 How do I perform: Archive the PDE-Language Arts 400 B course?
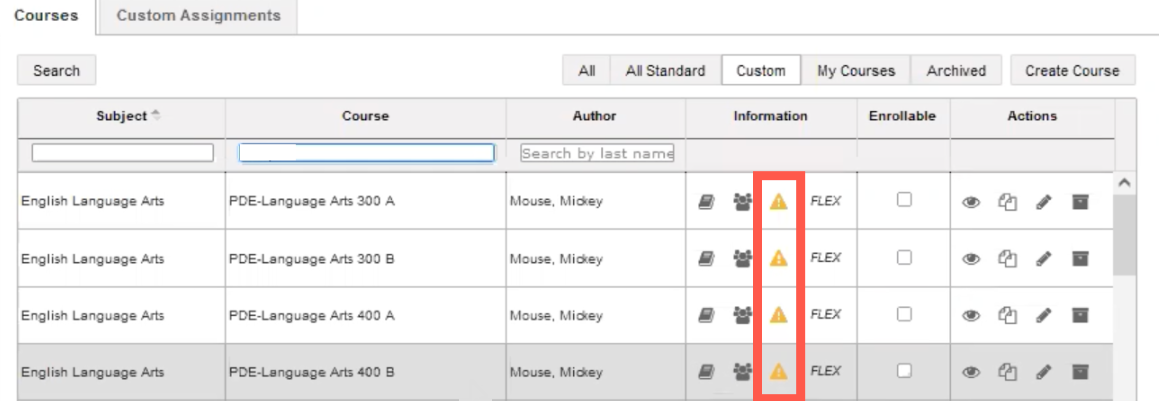click(x=1079, y=372)
